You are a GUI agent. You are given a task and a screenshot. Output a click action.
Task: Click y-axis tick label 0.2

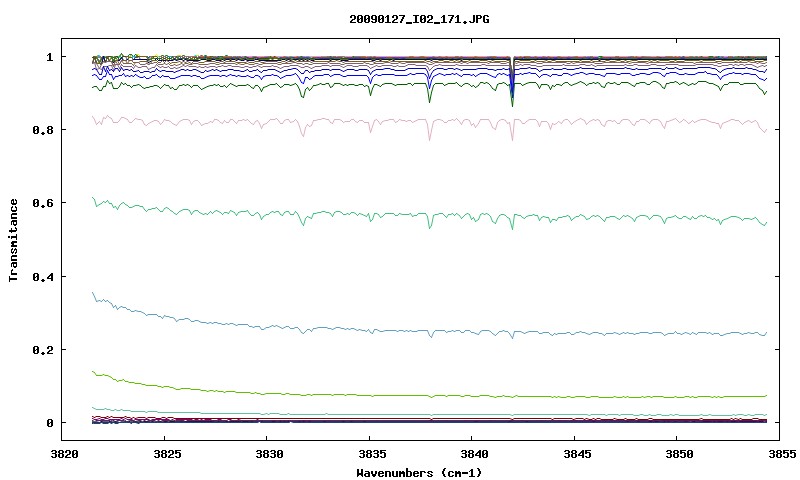pos(42,350)
